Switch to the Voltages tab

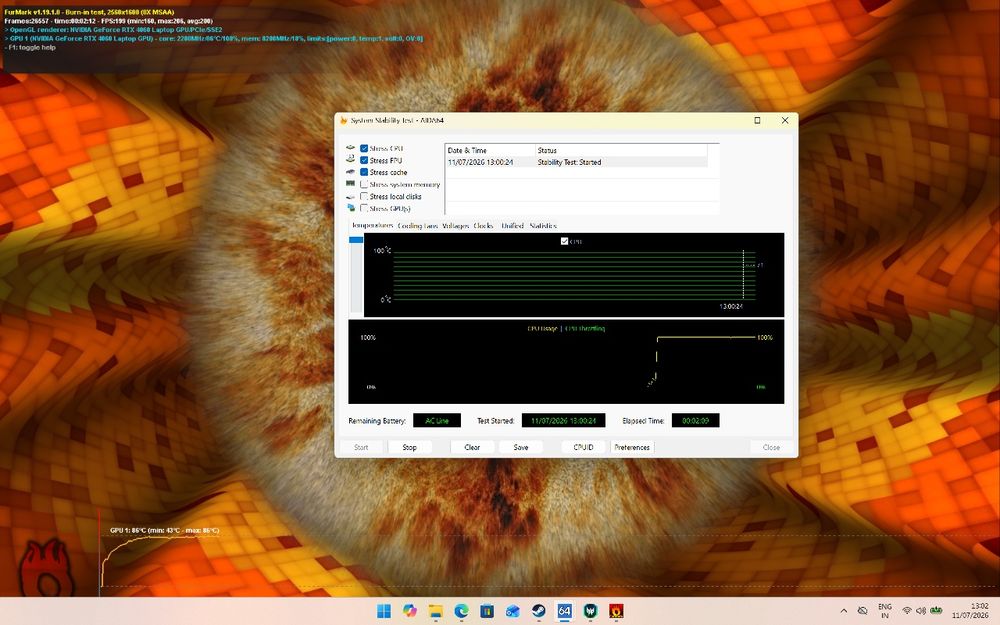(455, 225)
